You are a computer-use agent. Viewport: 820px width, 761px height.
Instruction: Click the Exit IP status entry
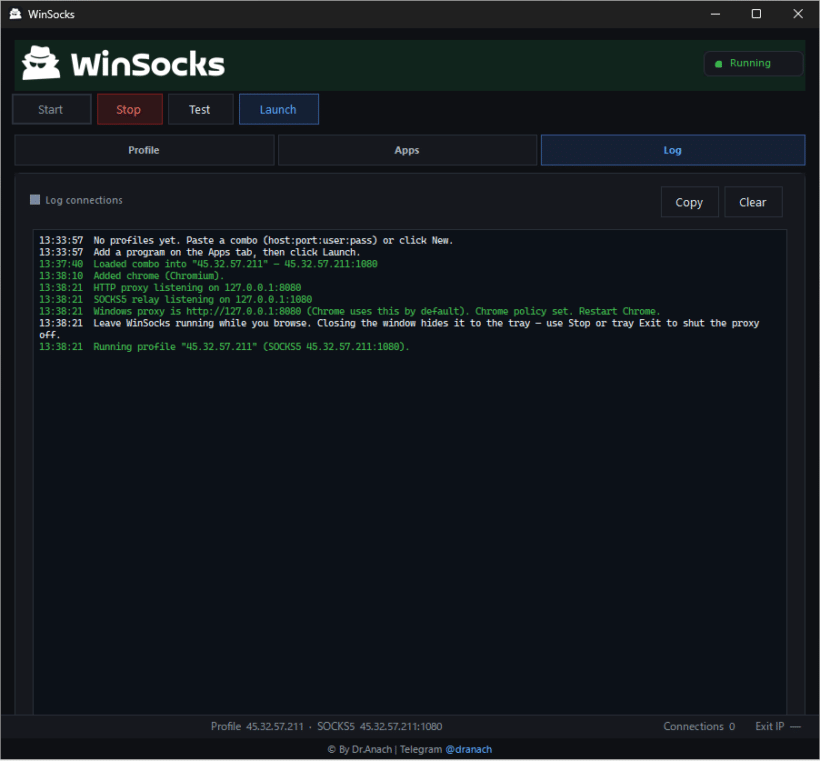point(778,726)
